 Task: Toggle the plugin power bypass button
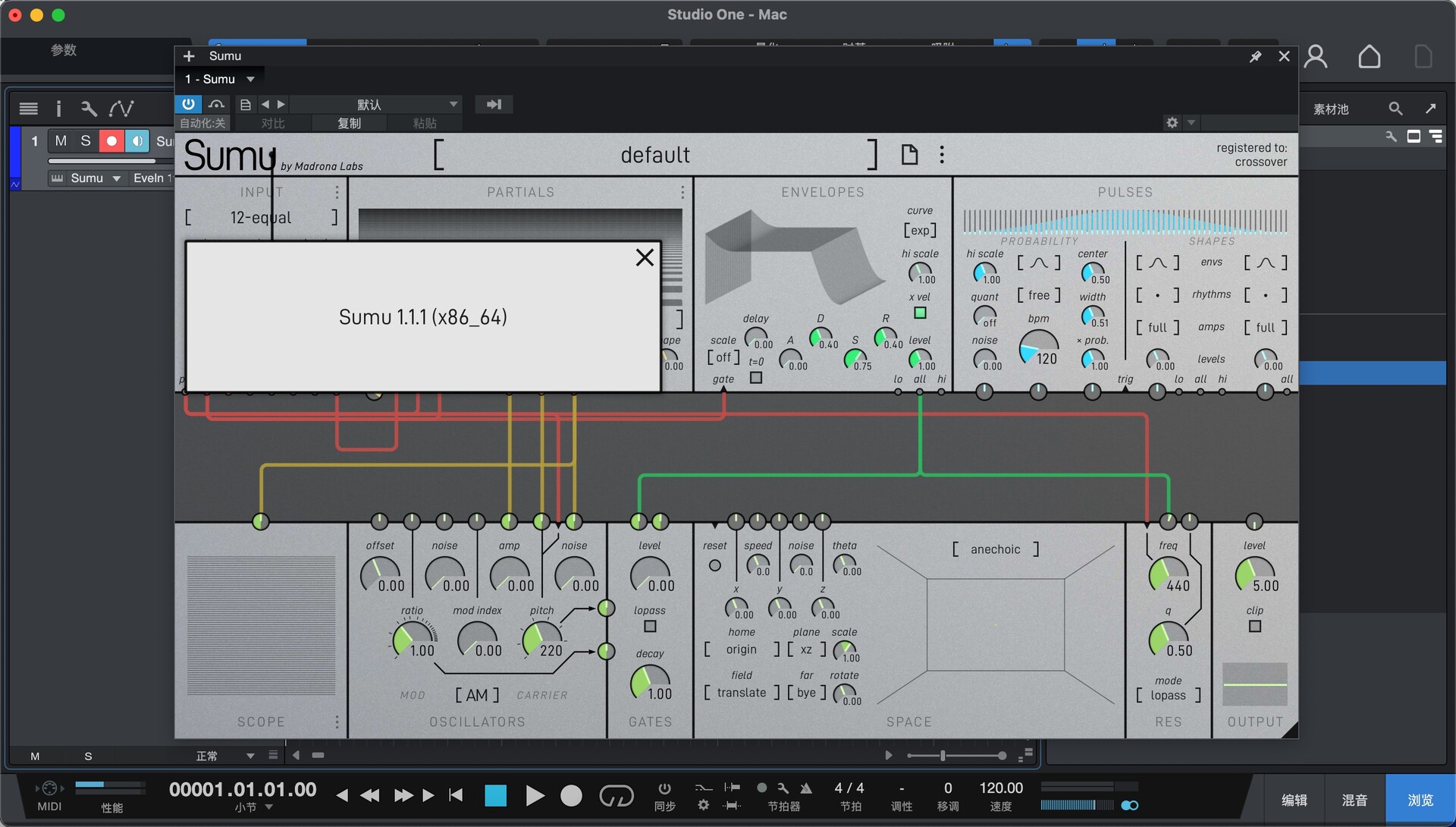click(188, 104)
